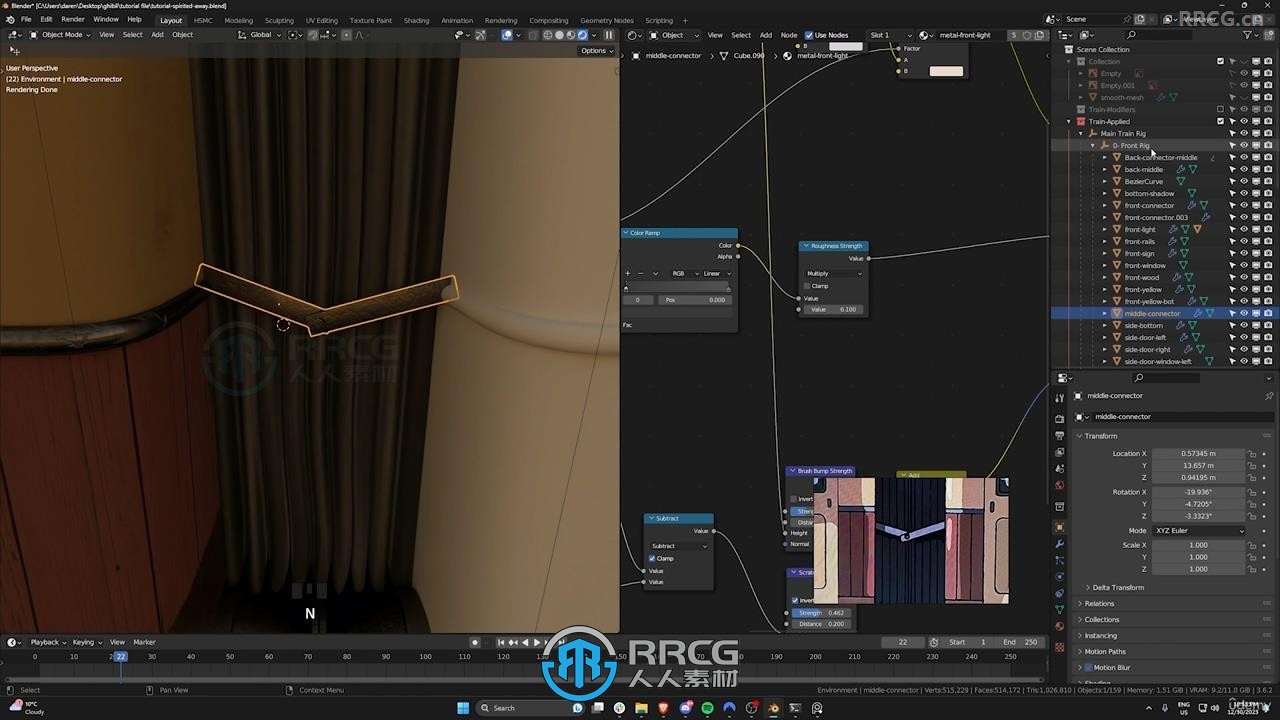The image size is (1280, 720).
Task: Click the wireframe viewport shading icon
Action: click(547, 35)
